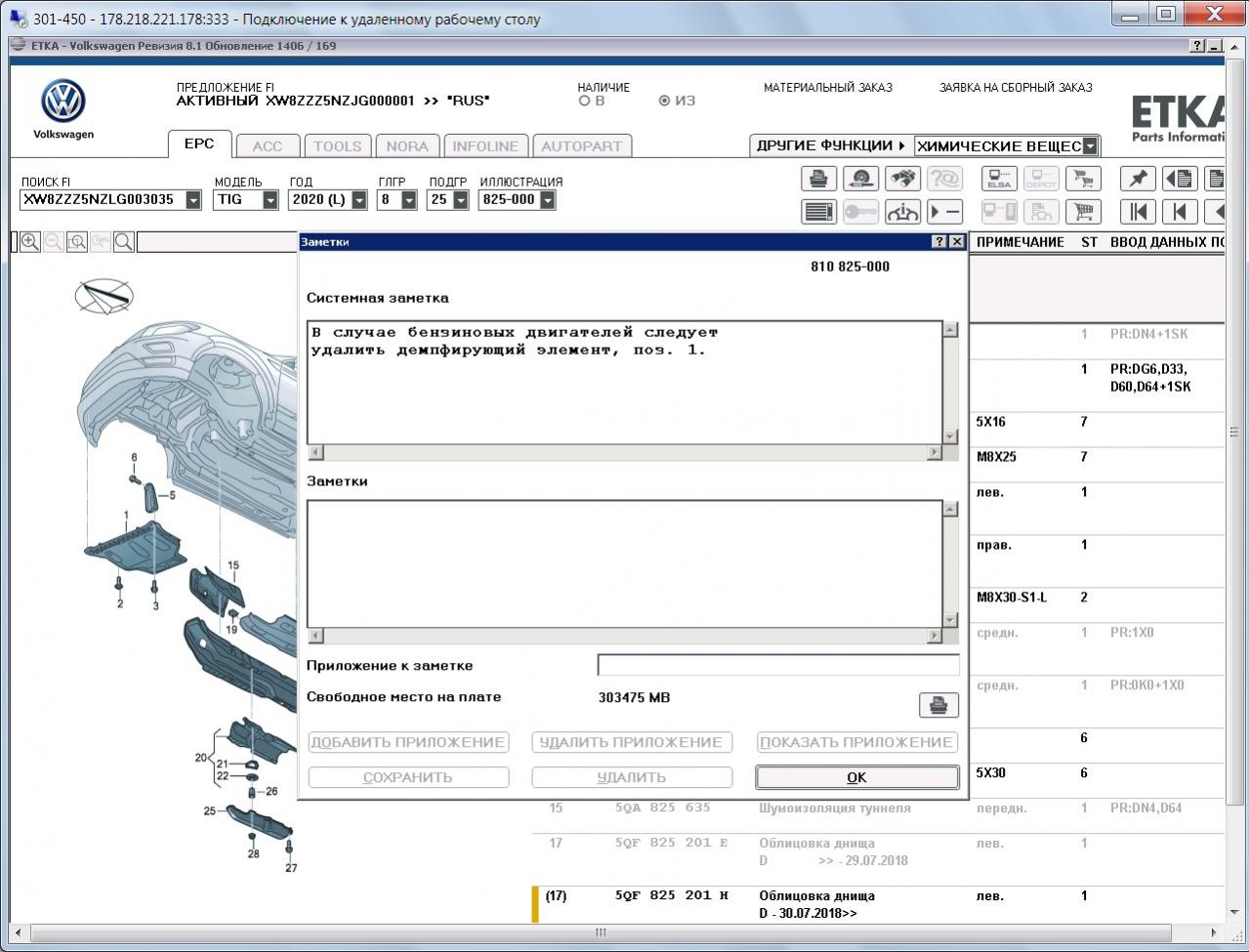Open the NORA tab
1249x952 pixels.
pyautogui.click(x=407, y=146)
